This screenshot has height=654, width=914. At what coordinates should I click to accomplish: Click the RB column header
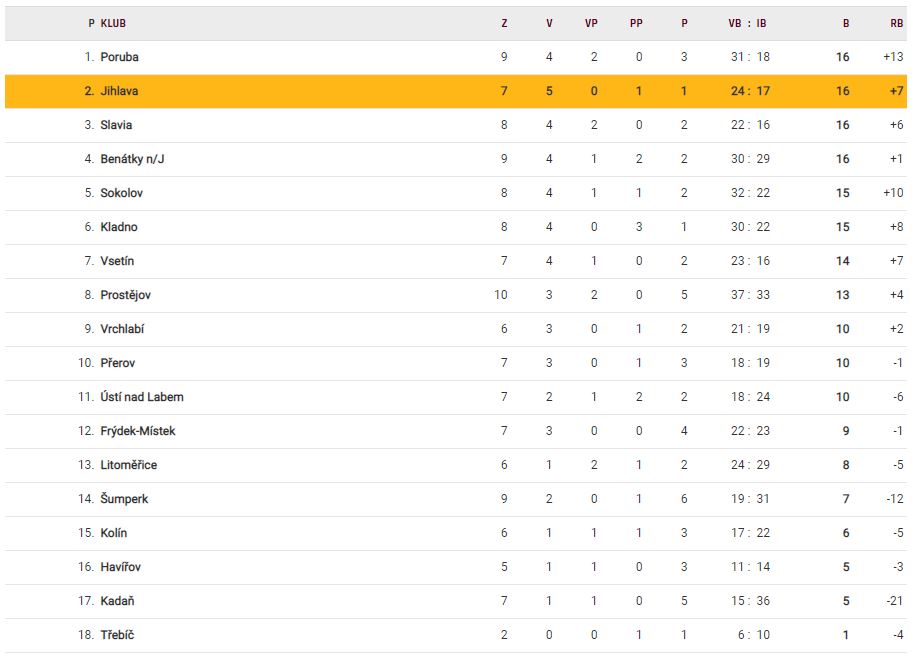click(896, 23)
